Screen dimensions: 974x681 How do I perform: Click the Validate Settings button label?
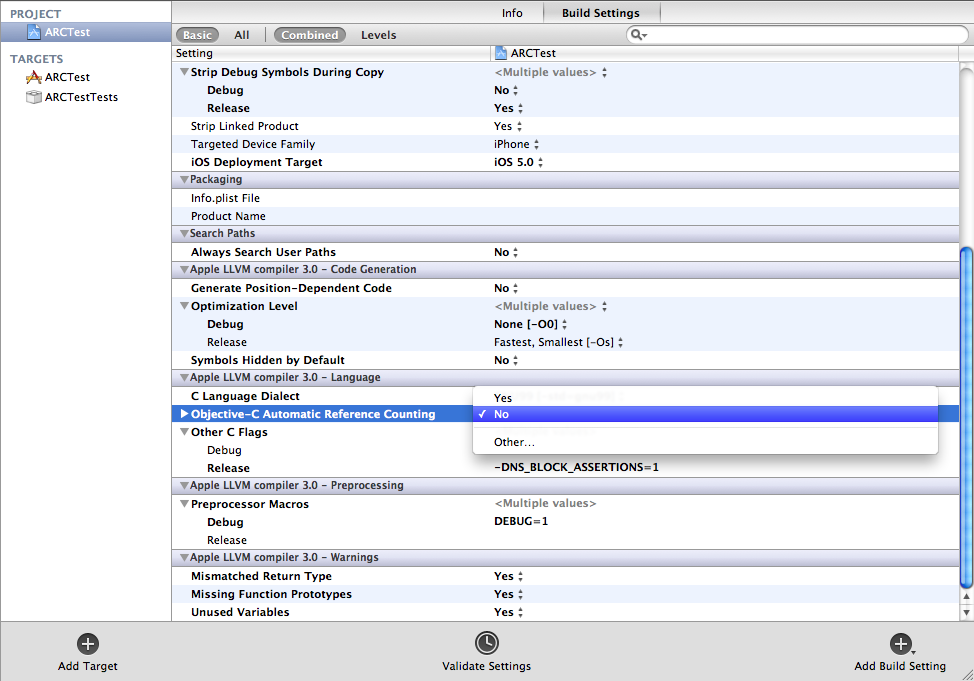tap(486, 666)
